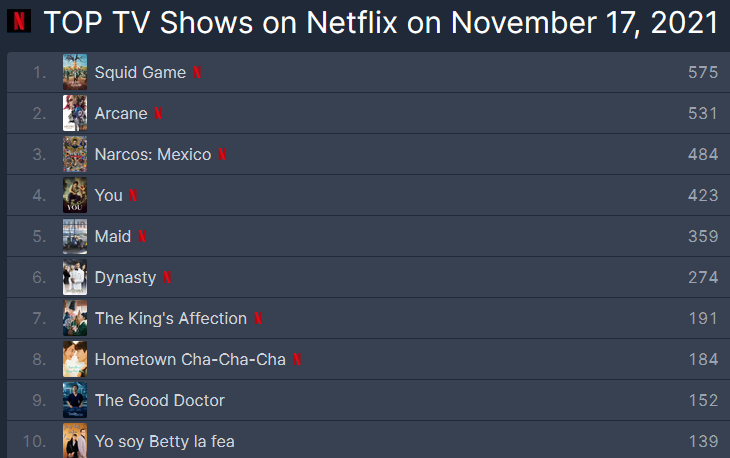The height and width of the screenshot is (458, 730).
Task: Open the Yo soy Betty la fea poster
Action: (75, 441)
